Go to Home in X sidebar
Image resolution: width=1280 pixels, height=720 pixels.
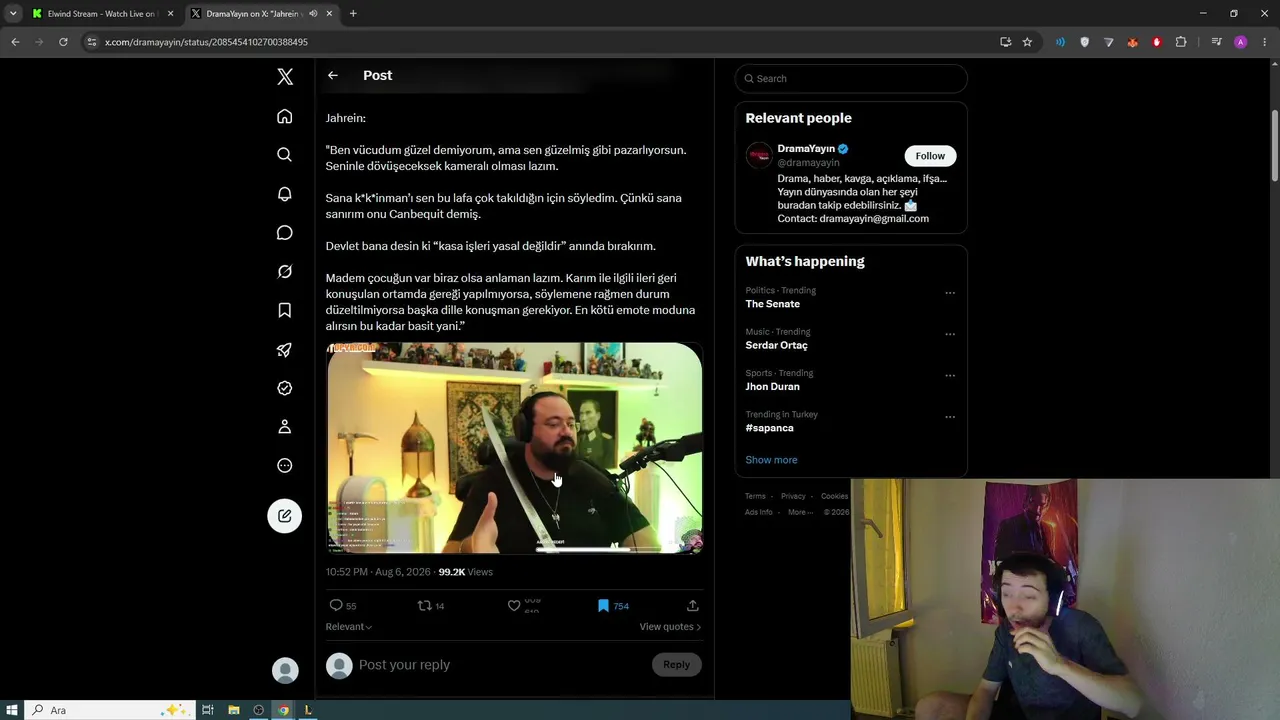click(285, 116)
